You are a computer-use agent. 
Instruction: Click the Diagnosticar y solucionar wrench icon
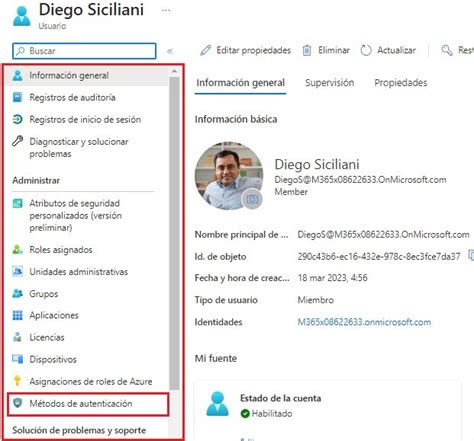(x=17, y=141)
